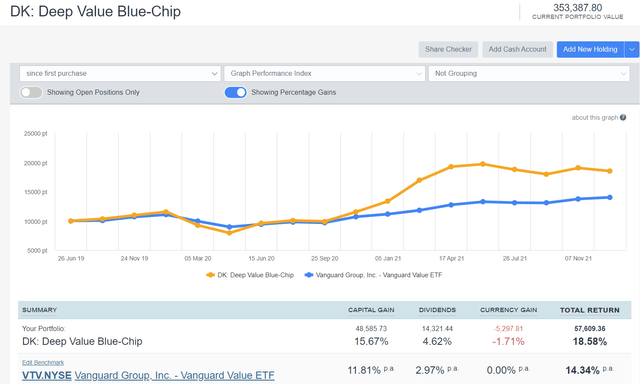Image resolution: width=640 pixels, height=384 pixels.
Task: Expand Graph Performance Index dropdown
Action: [x=324, y=73]
